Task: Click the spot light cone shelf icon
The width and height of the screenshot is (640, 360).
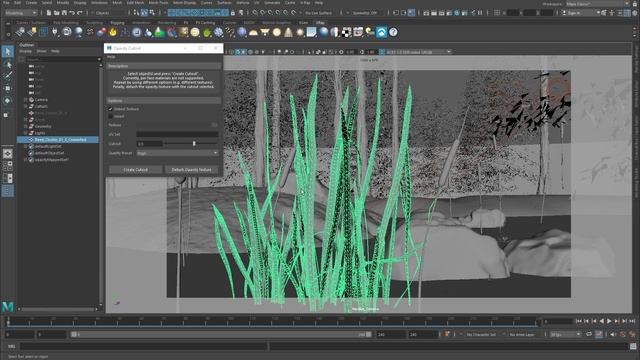Action: (x=288, y=32)
